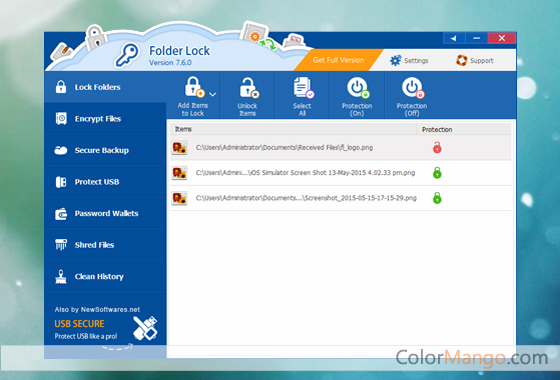560x380 pixels.
Task: Turn Protection (On) for selected items
Action: [x=357, y=96]
